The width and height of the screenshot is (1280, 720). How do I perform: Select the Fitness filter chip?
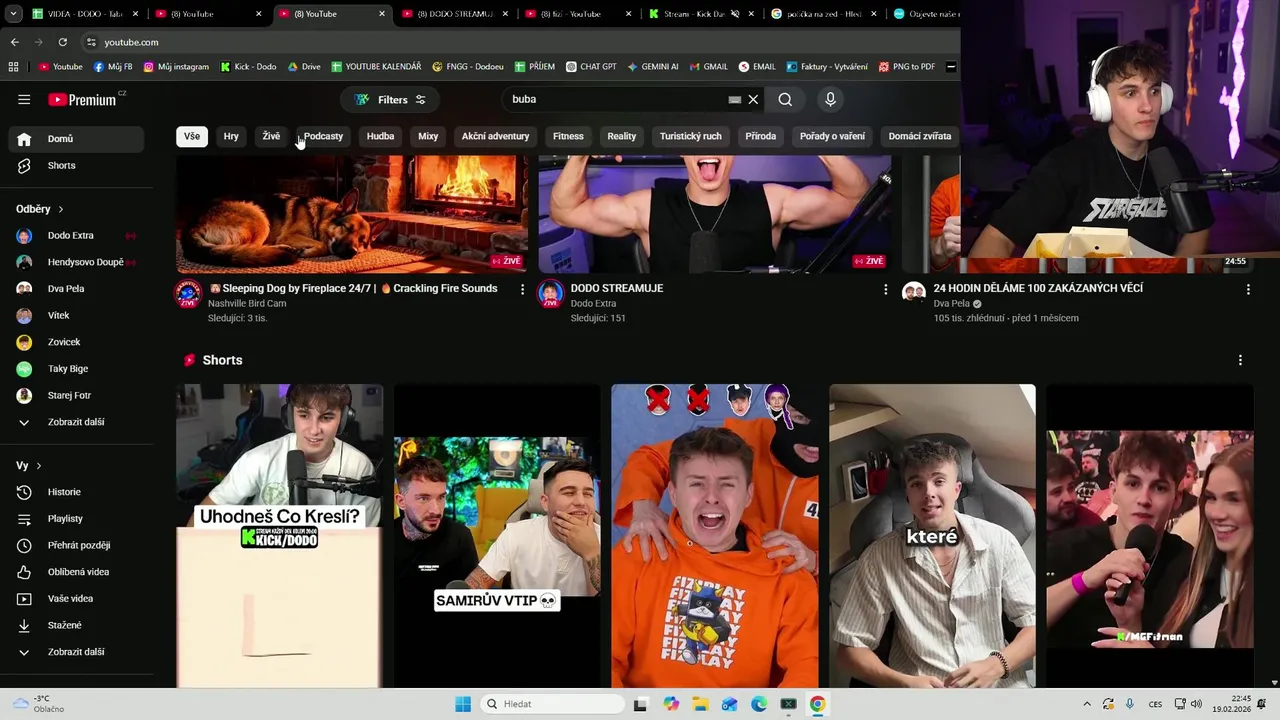(568, 136)
